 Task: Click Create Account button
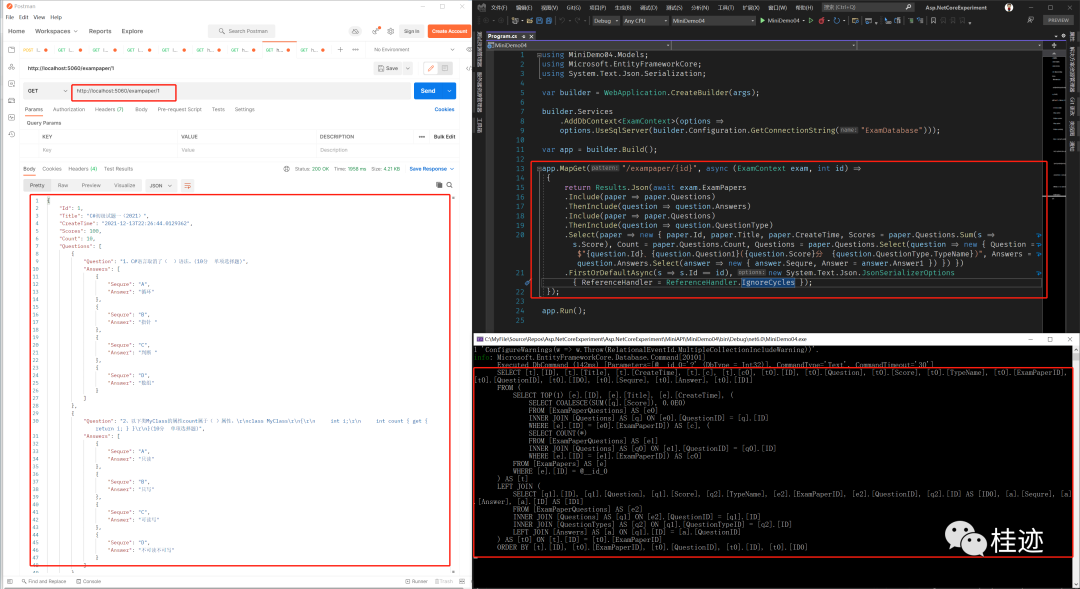(449, 31)
